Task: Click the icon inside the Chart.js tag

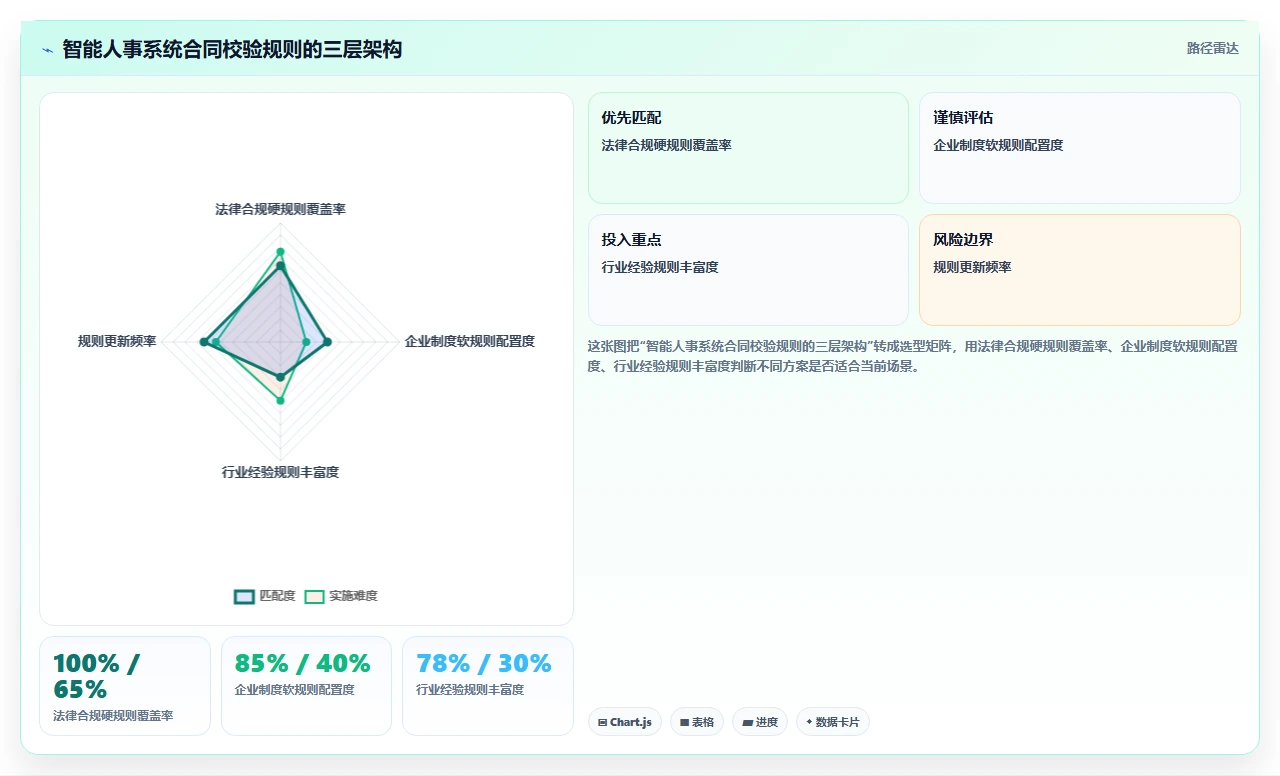Action: [602, 722]
